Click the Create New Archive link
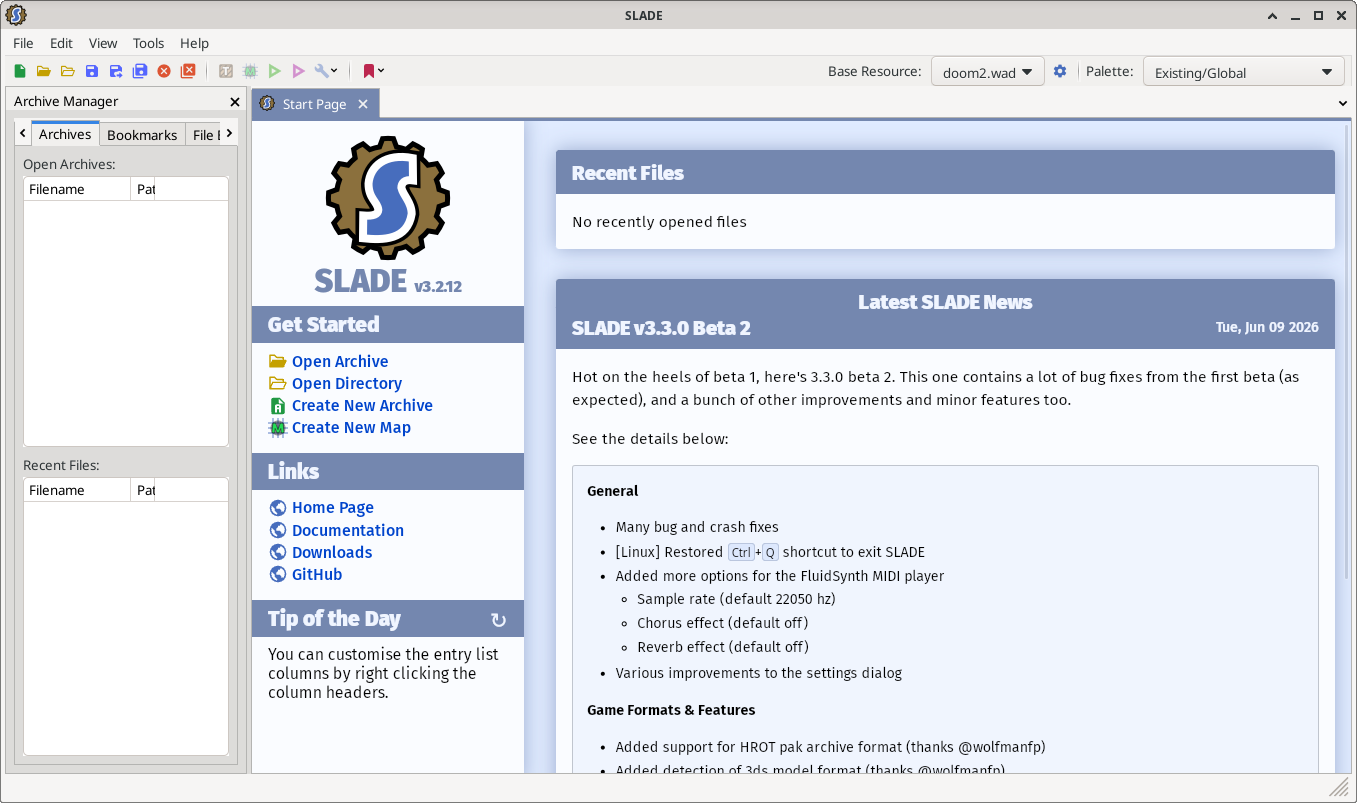This screenshot has height=803, width=1357. tap(362, 405)
